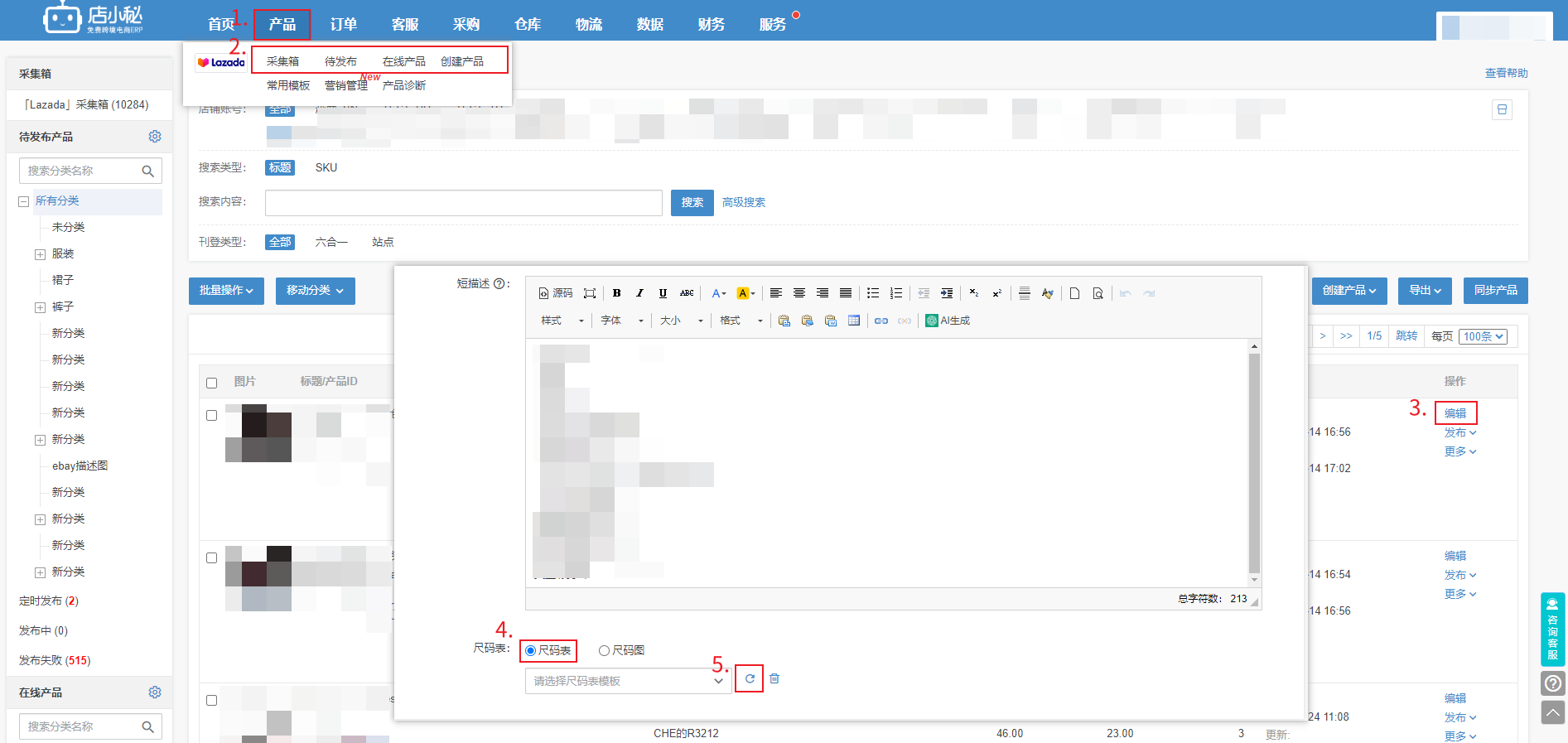Screen dimensions: 1568x743
Task: Expand 服装 category tree node
Action: 40,254
